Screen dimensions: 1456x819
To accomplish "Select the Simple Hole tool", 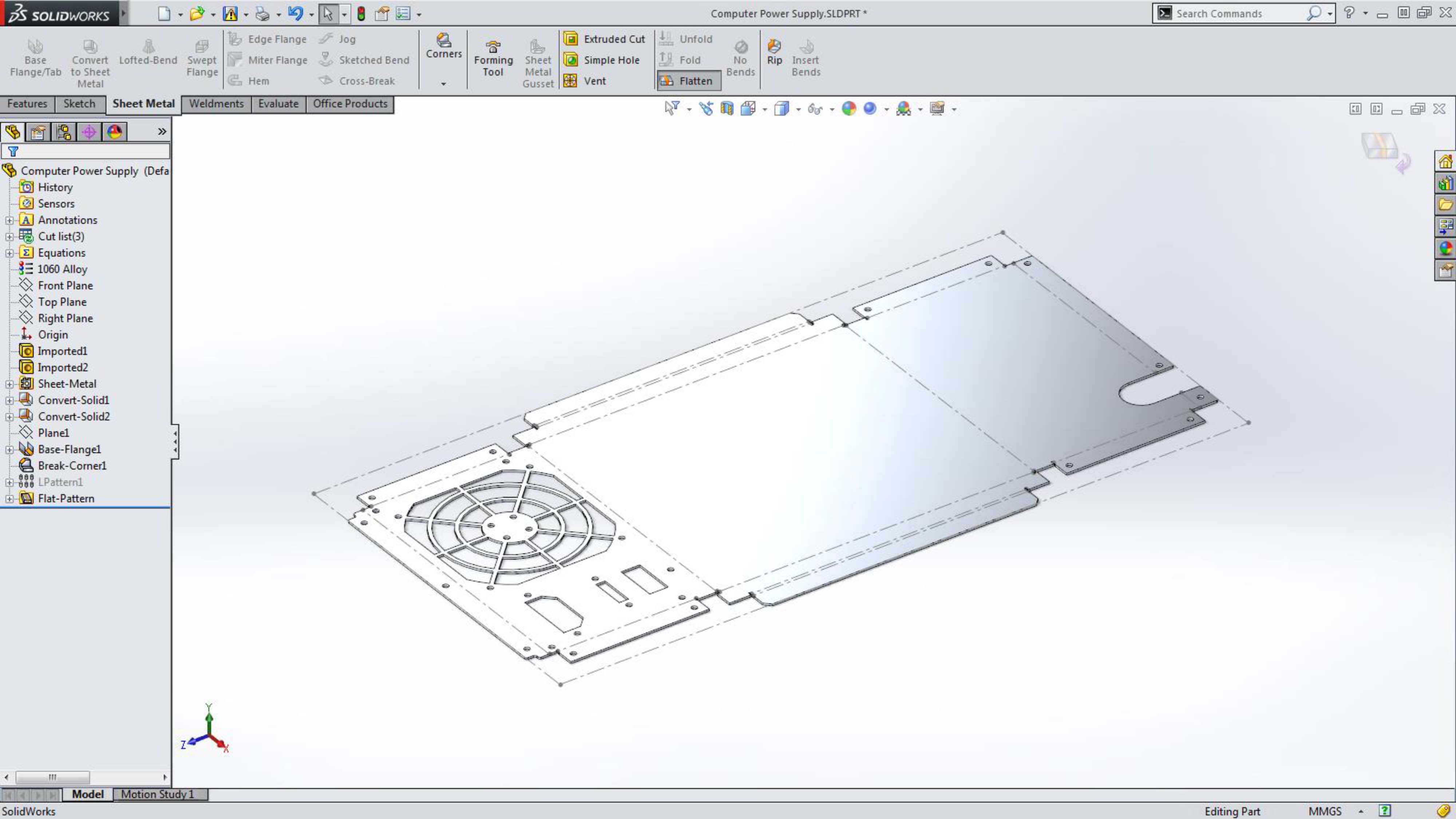I will (x=601, y=60).
